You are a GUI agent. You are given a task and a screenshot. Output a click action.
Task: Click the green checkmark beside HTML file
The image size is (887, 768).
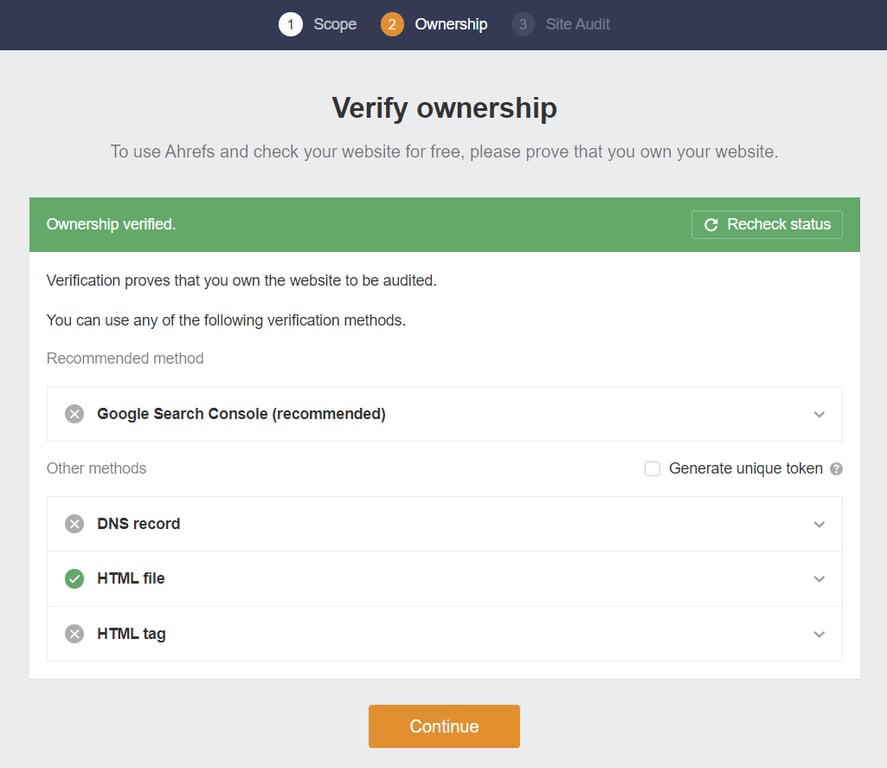(x=73, y=578)
